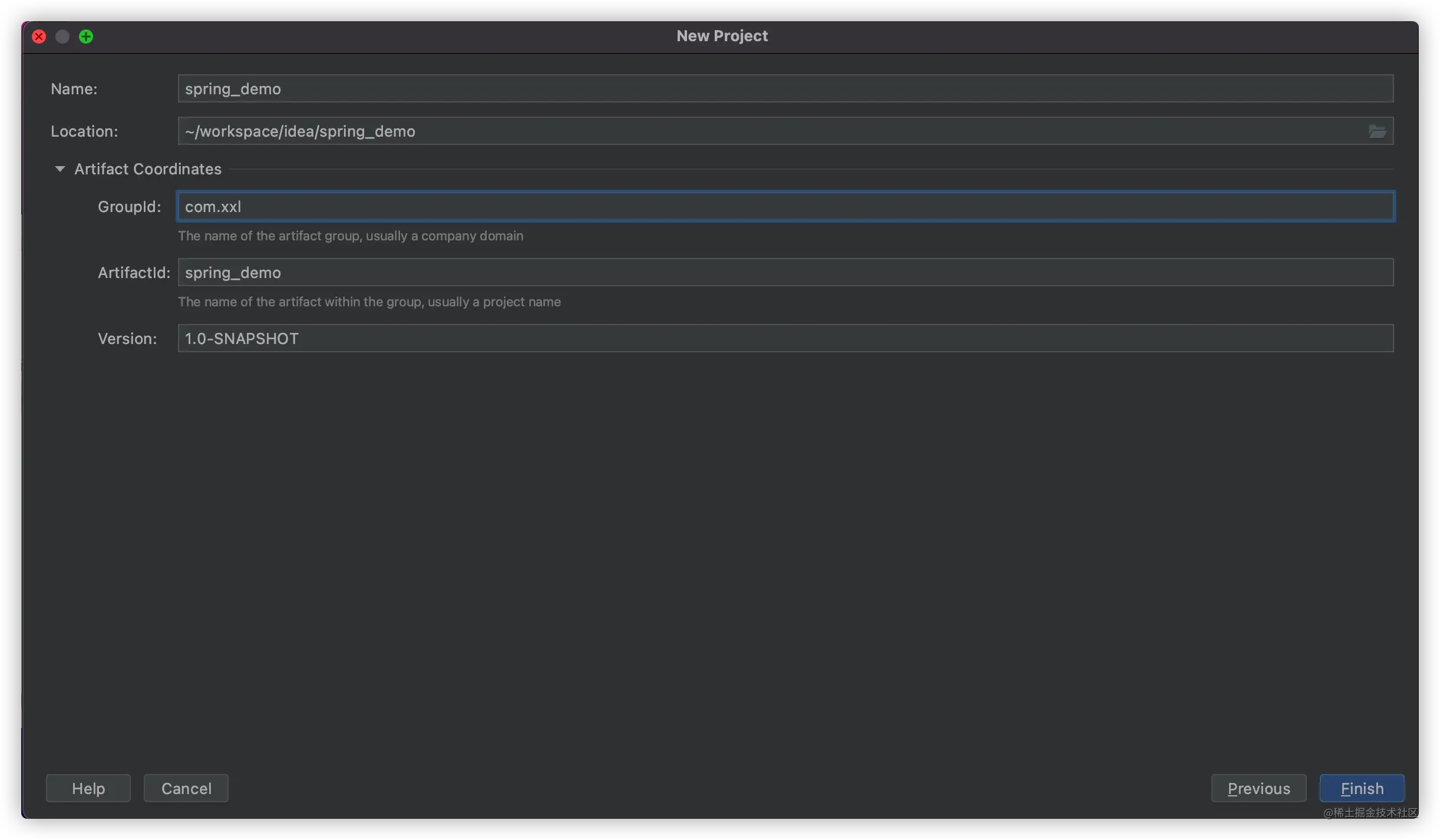The width and height of the screenshot is (1440, 840).
Task: Click the browse folder icon in Location field
Action: click(x=1377, y=131)
